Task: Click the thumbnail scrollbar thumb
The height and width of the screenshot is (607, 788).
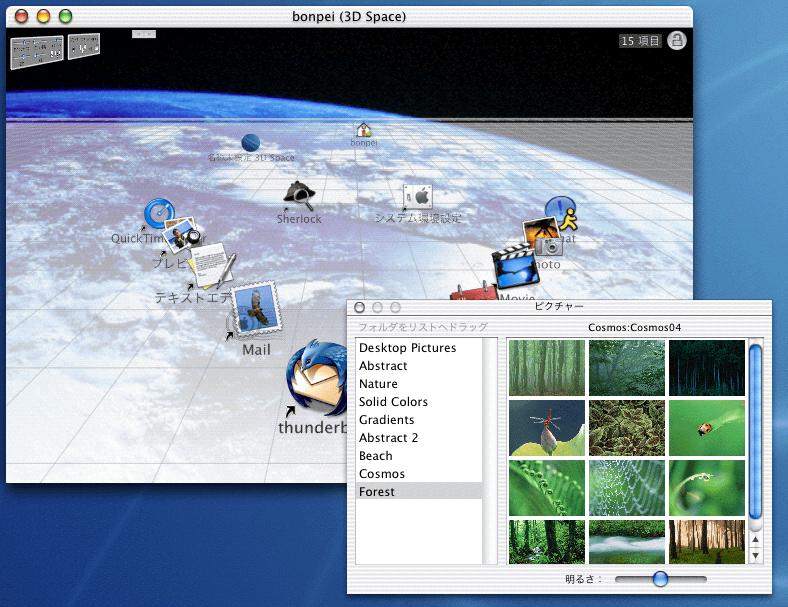Action: pos(755,433)
